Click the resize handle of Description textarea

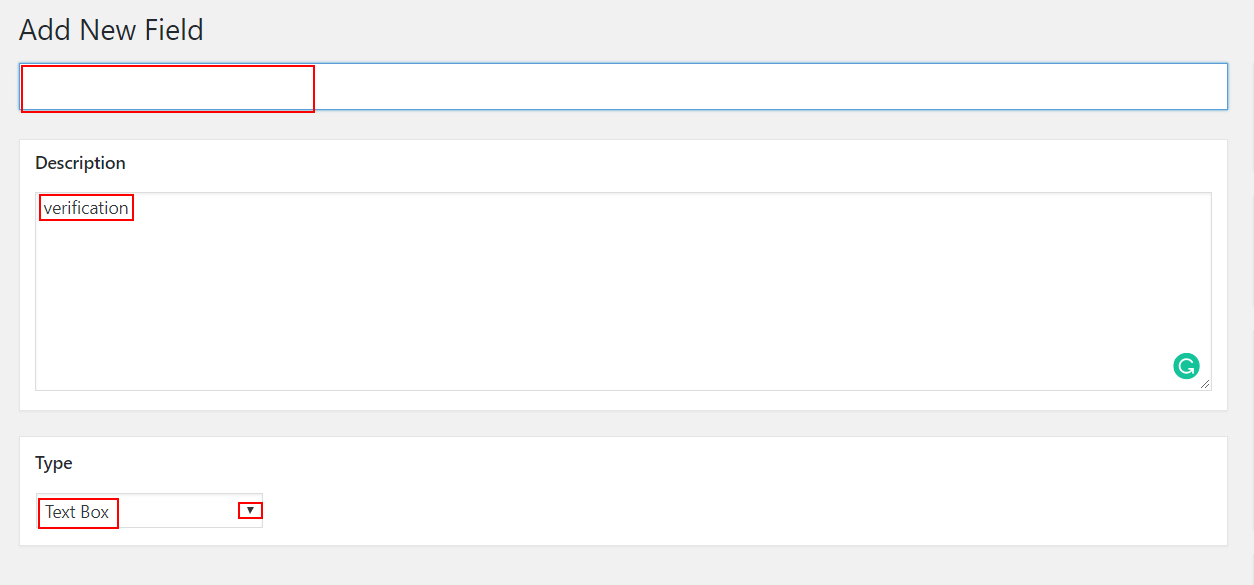tap(1205, 384)
